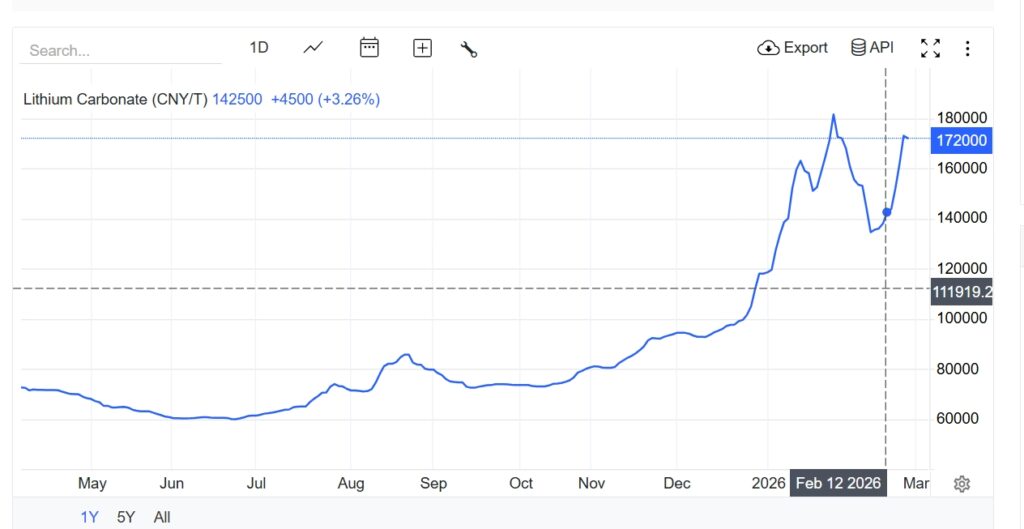
Task: Click the 2026 label on the time axis
Action: pyautogui.click(x=769, y=484)
